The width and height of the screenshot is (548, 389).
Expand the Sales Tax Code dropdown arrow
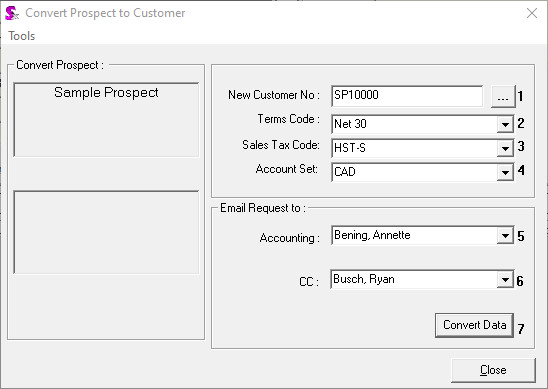(505, 148)
